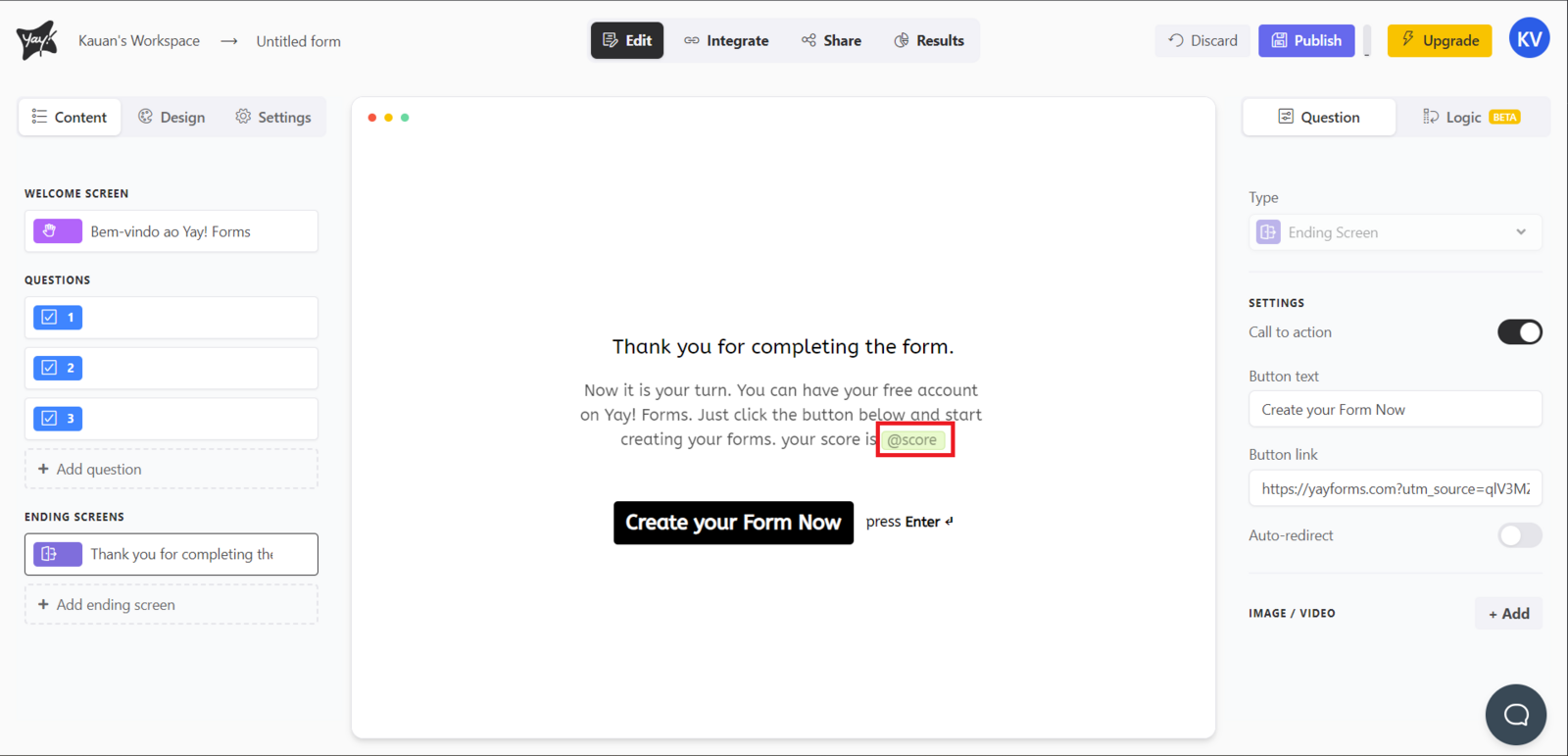The height and width of the screenshot is (756, 1568).
Task: Open the Integrate tab
Action: tap(726, 40)
